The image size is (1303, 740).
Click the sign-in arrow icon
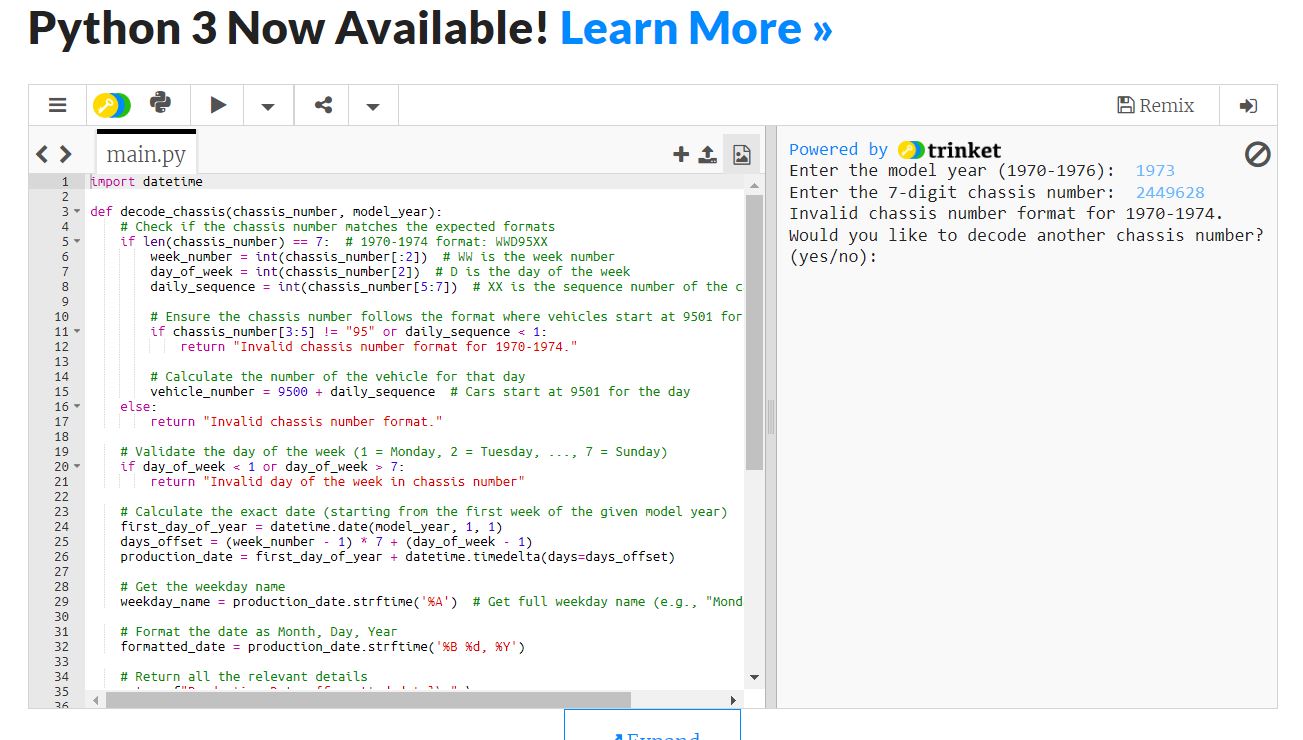[x=1248, y=105]
